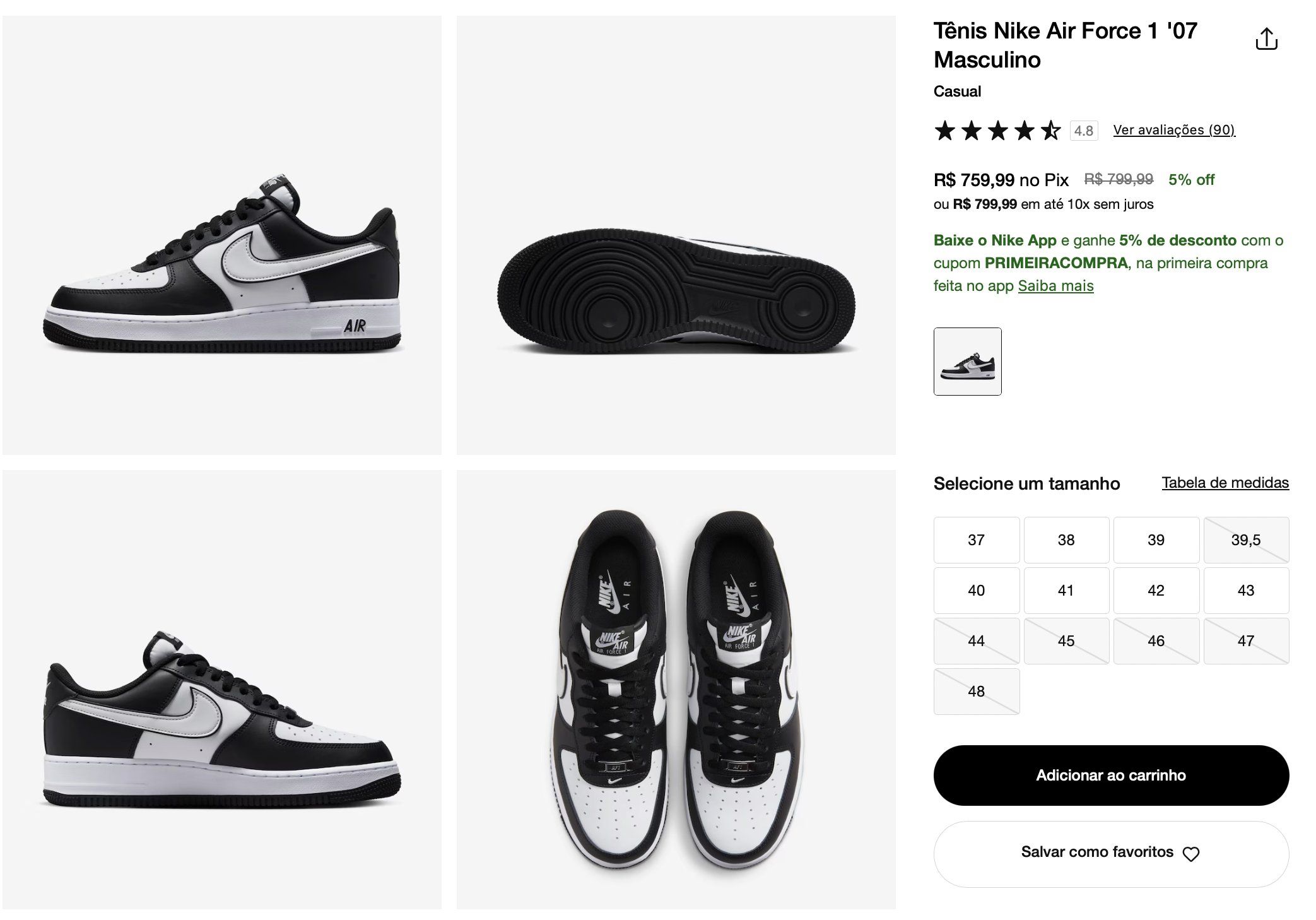Select size 38
This screenshot has height=920, width=1316.
1066,540
